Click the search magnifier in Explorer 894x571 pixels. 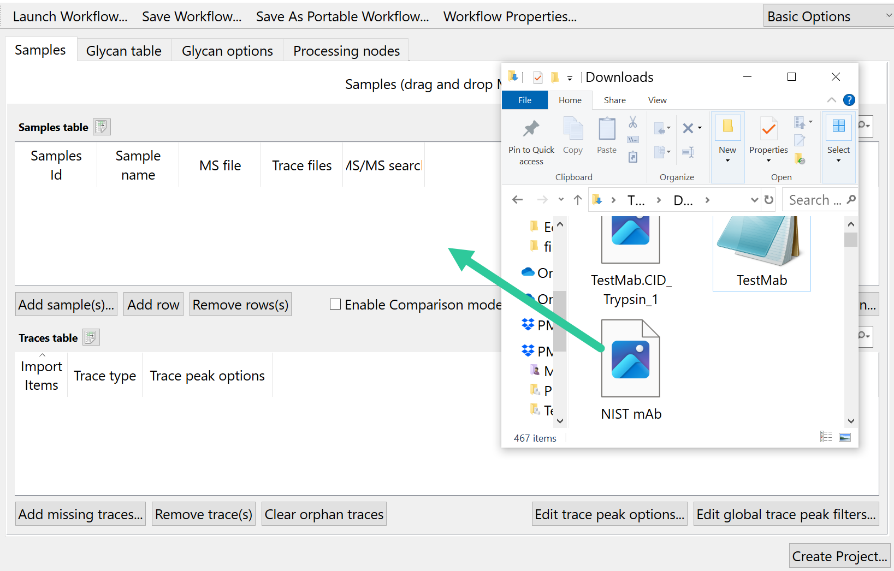tap(851, 199)
